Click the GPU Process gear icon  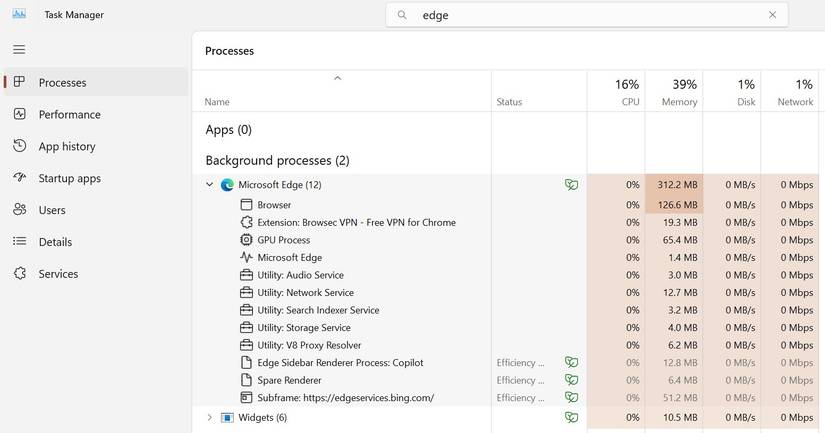point(247,240)
